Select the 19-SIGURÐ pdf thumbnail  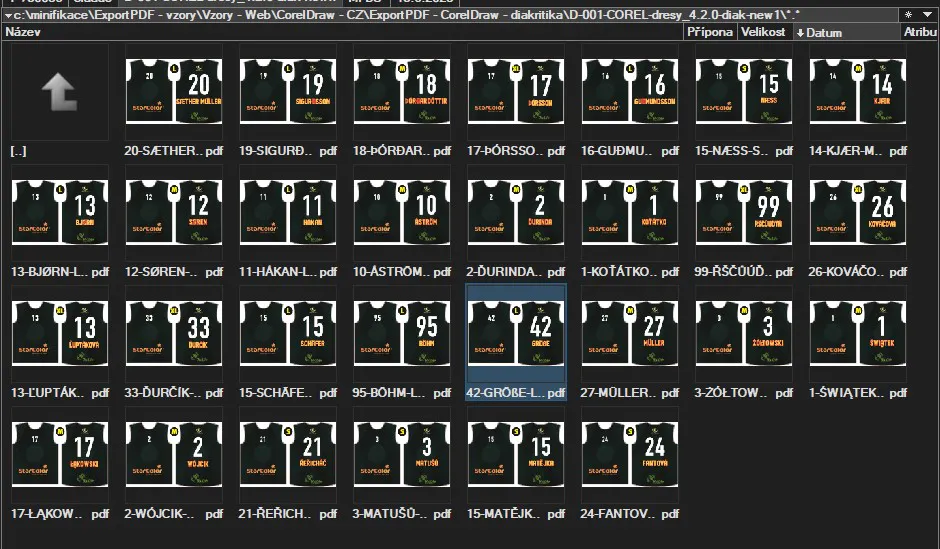288,92
